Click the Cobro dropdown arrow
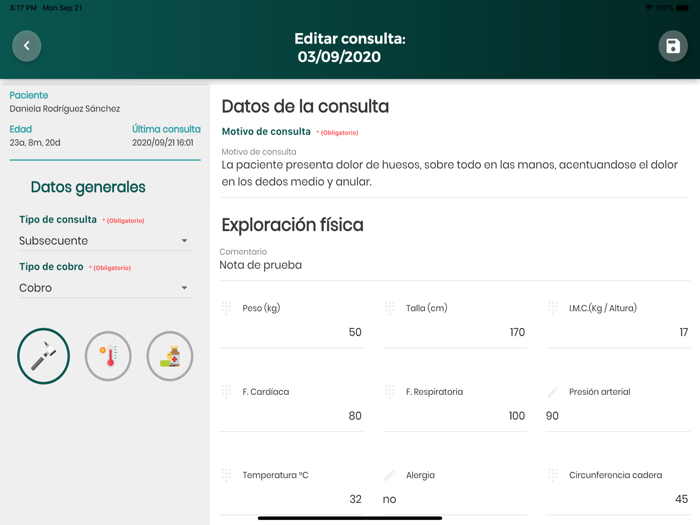The image size is (700, 525). pyautogui.click(x=184, y=288)
